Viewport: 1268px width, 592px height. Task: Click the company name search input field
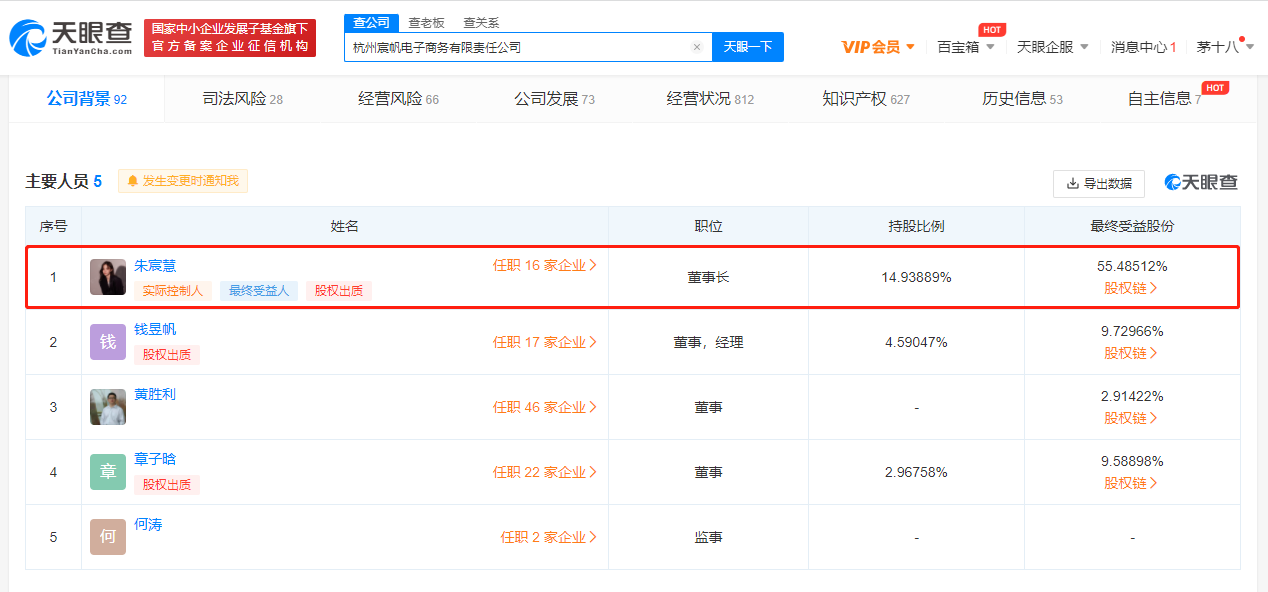point(517,47)
